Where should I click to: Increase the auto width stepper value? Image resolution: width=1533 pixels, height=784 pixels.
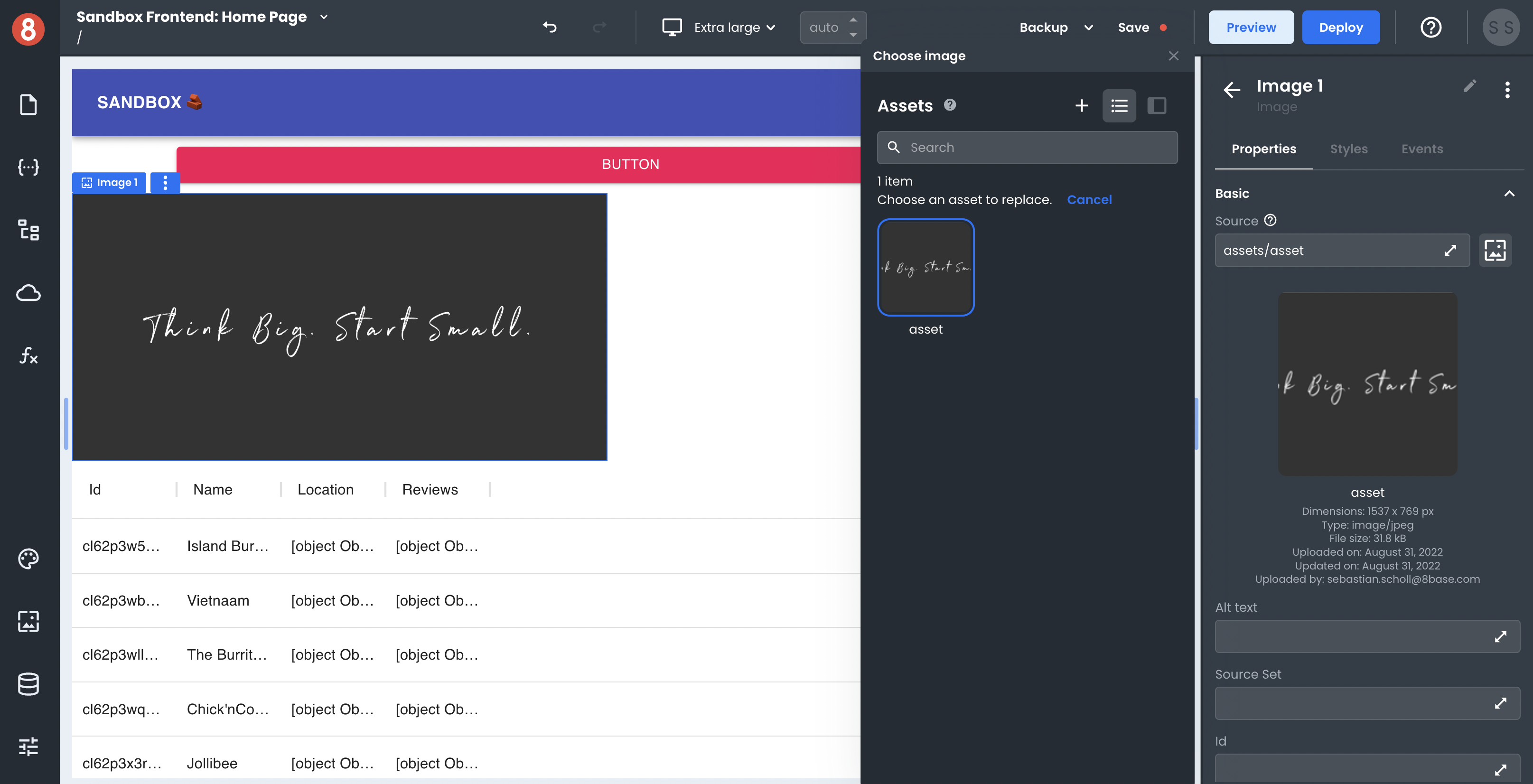click(x=853, y=19)
